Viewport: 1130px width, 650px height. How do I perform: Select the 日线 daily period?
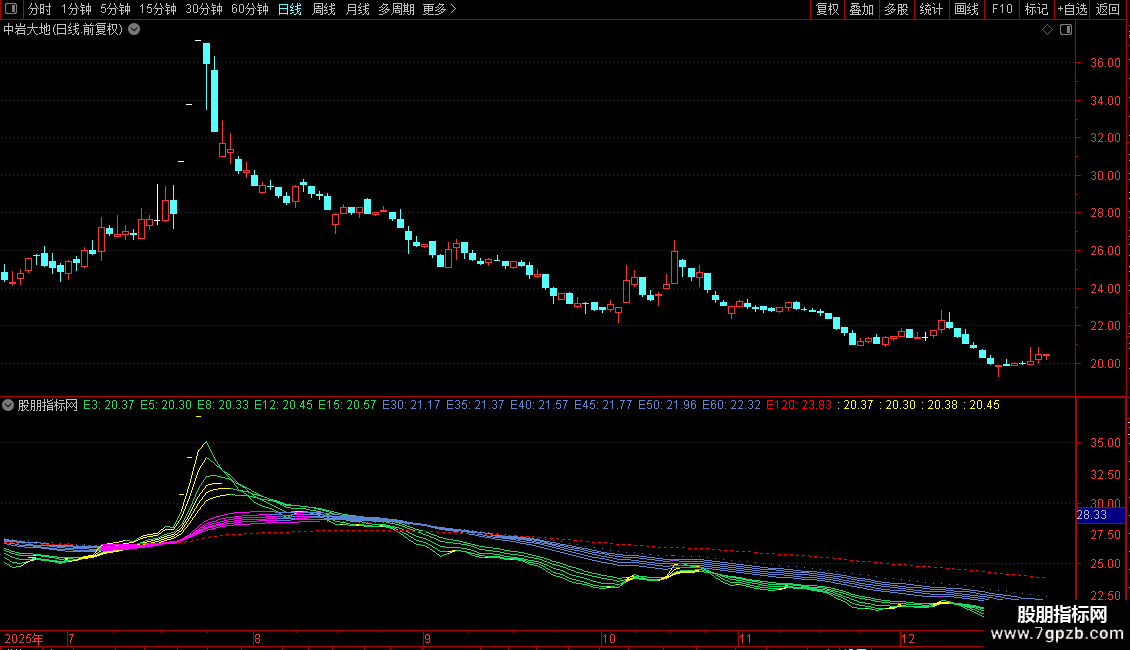pos(290,9)
